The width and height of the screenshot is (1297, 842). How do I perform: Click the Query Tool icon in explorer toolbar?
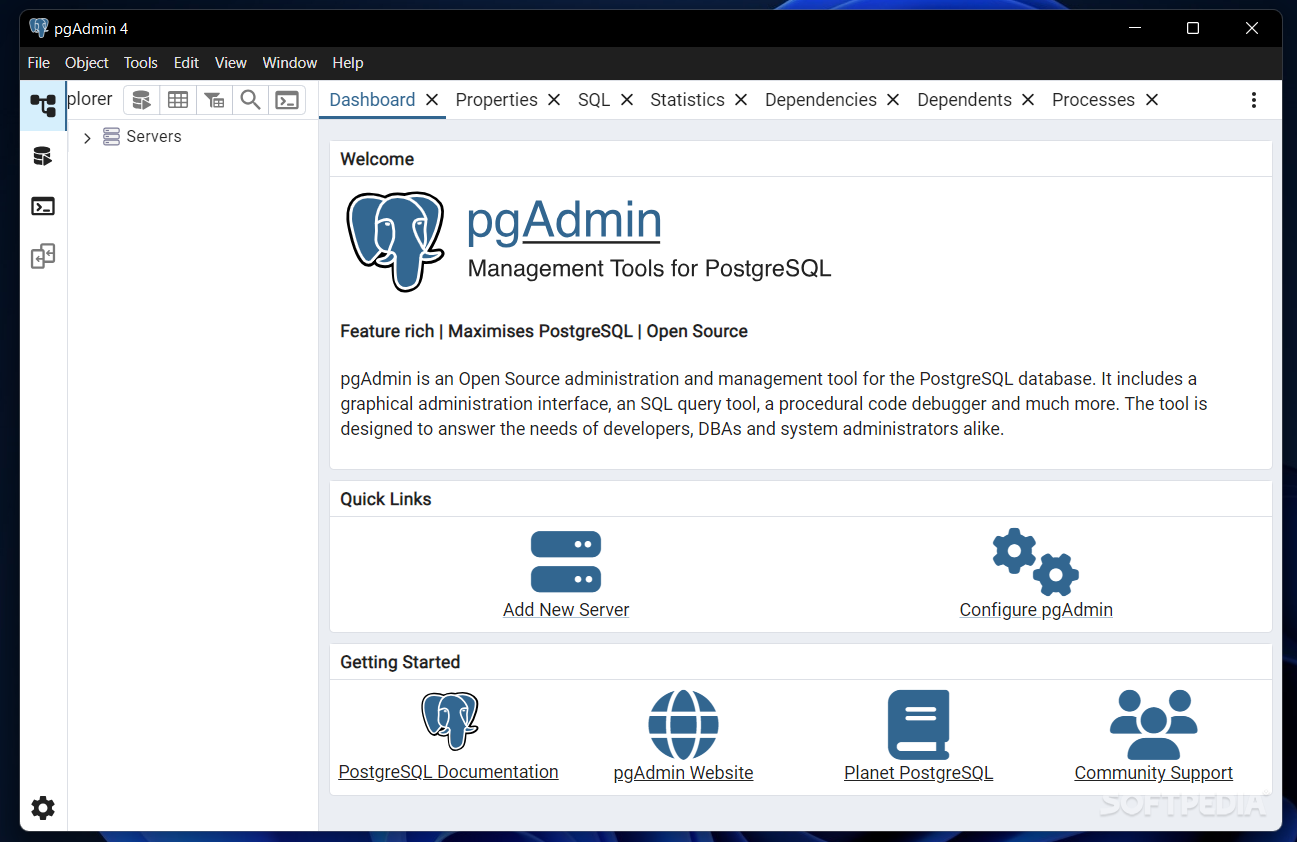pyautogui.click(x=142, y=100)
